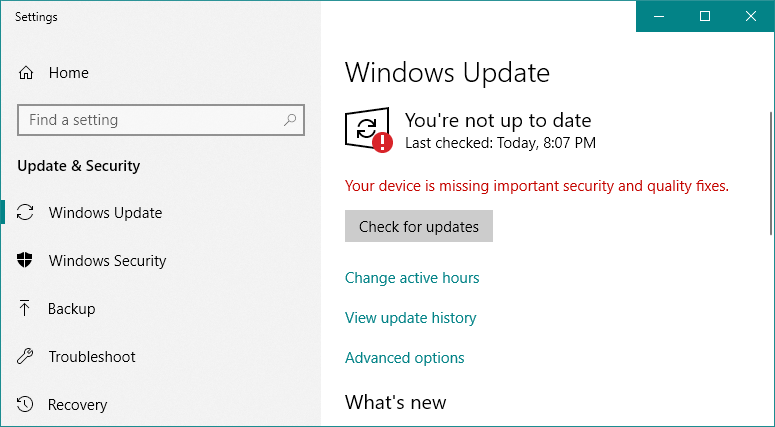View update history link
The image size is (775, 427).
410,318
